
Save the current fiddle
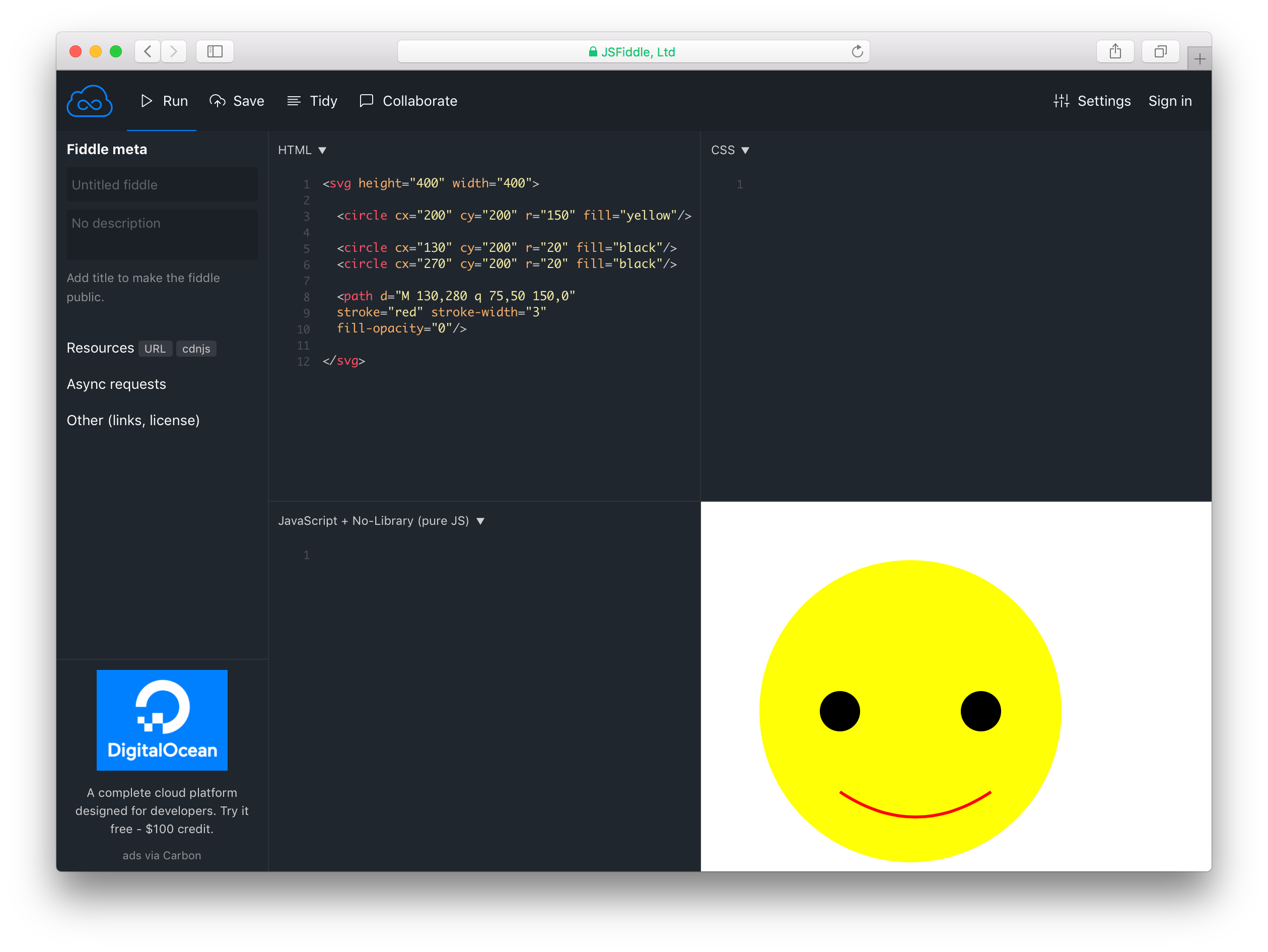(237, 101)
